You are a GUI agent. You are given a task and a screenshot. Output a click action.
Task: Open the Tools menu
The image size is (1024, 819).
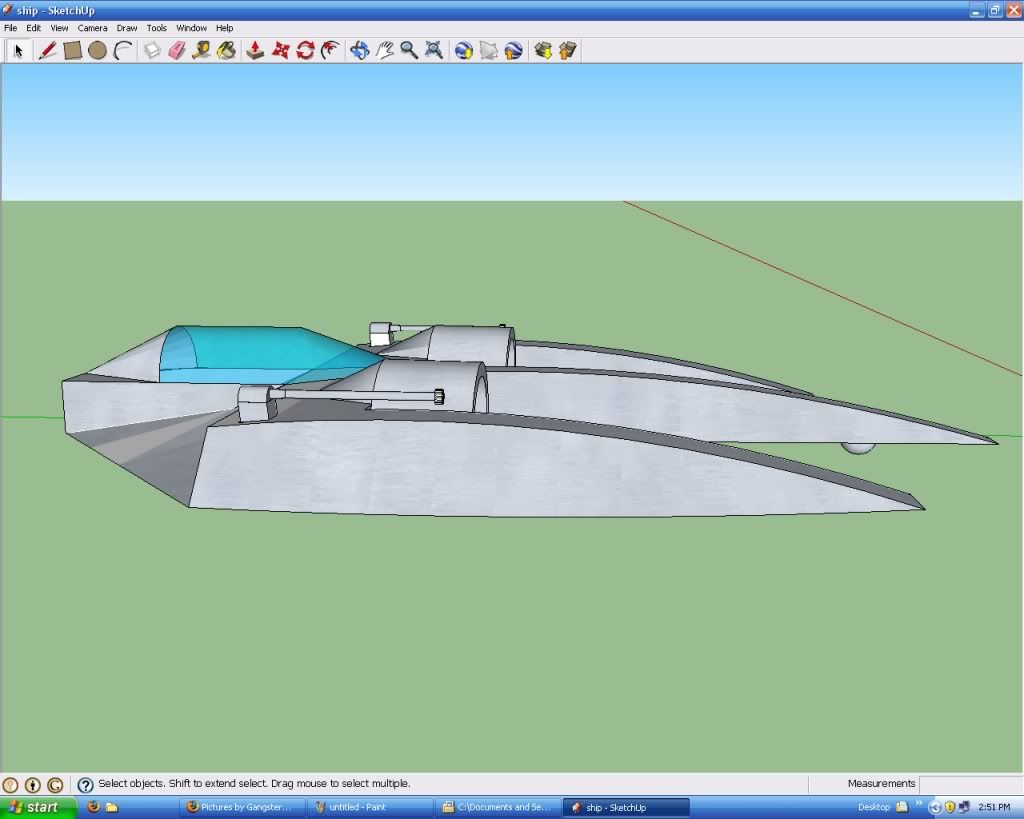[x=157, y=28]
